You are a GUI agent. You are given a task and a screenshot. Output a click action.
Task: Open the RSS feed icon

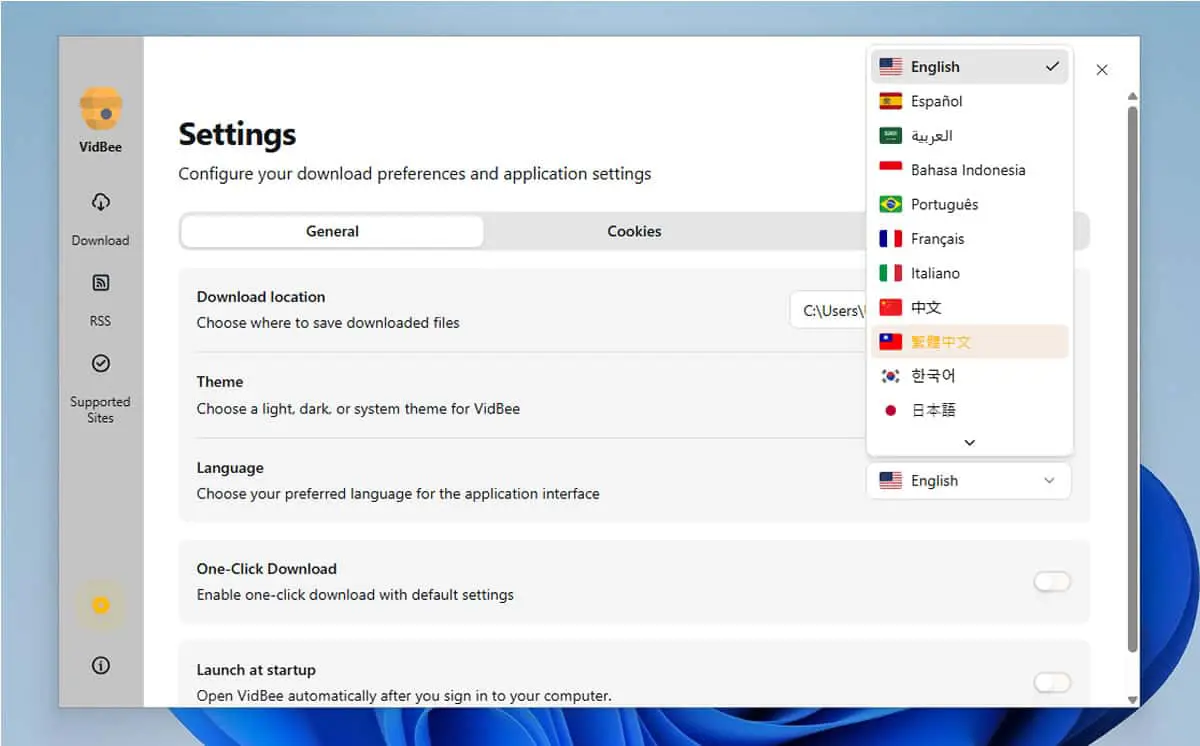tap(100, 284)
